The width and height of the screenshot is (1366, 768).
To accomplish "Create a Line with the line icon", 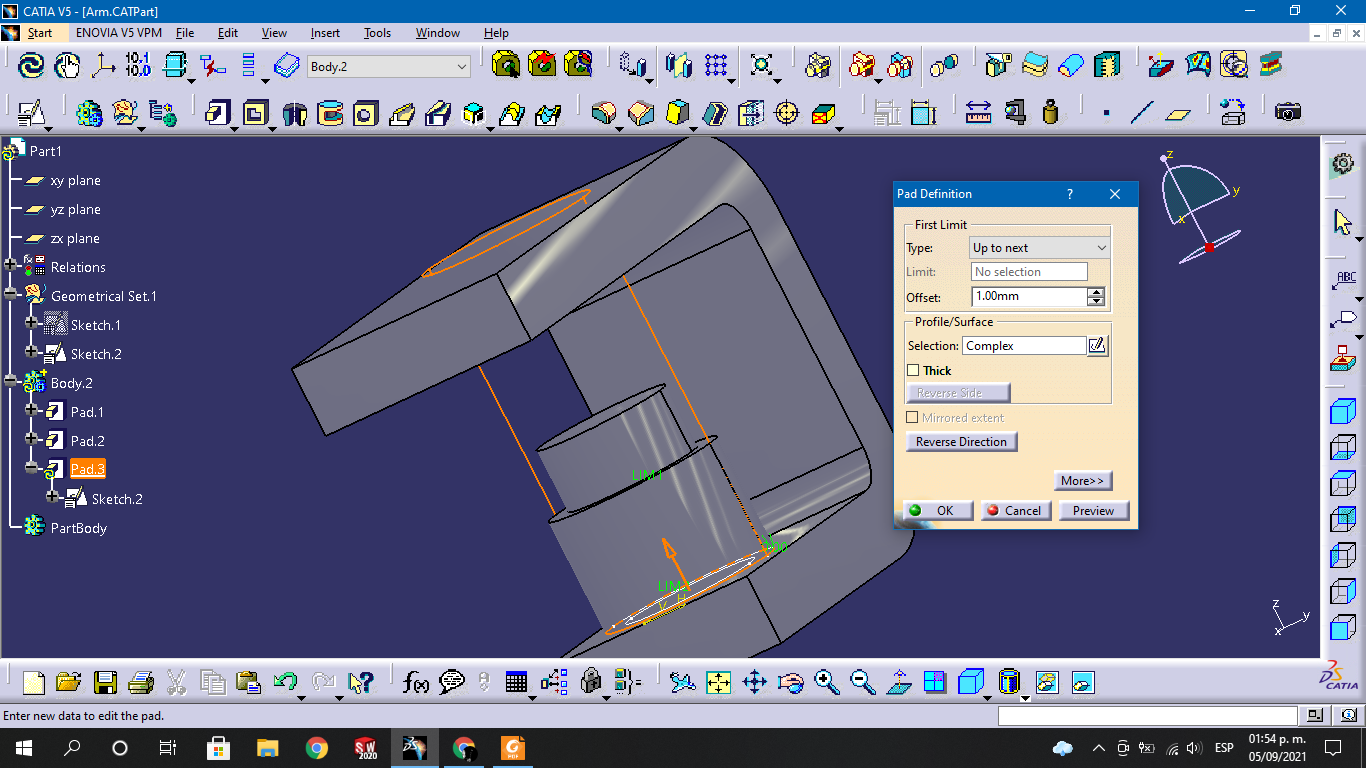I will click(1142, 113).
